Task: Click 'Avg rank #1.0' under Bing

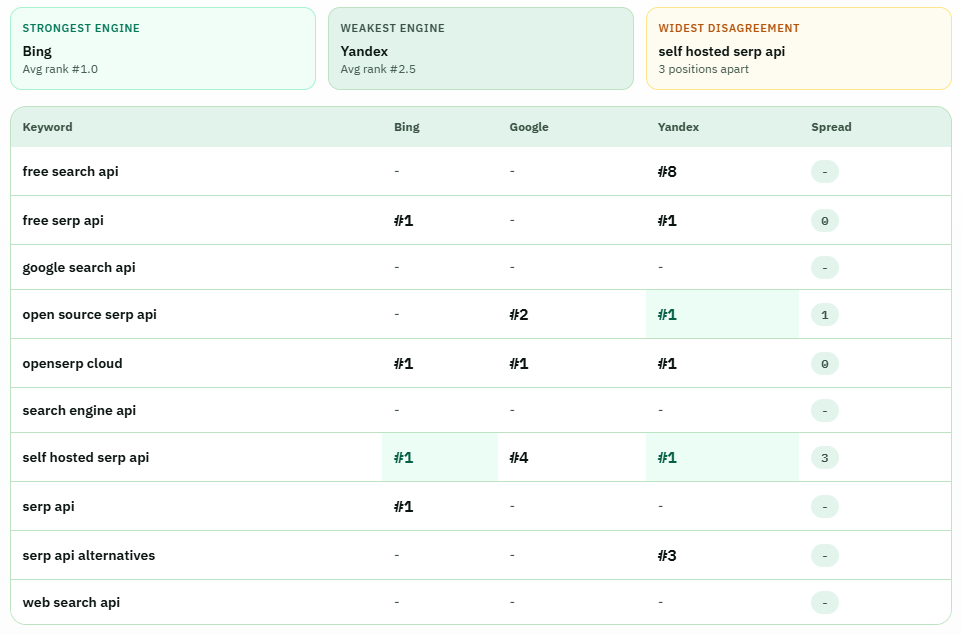Action: tap(60, 69)
